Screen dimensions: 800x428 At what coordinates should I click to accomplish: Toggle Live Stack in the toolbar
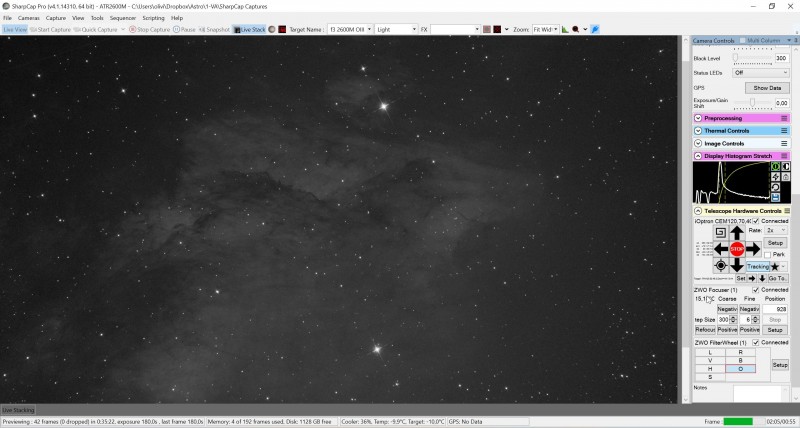[249, 30]
